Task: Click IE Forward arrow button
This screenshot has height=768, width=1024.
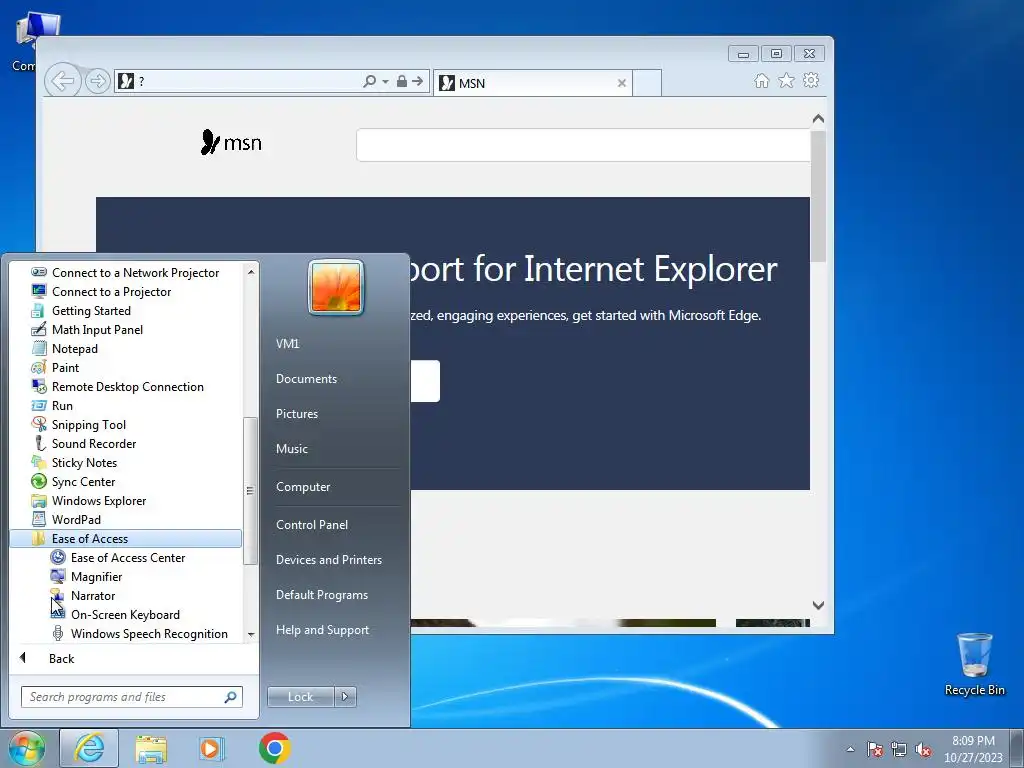Action: point(97,81)
